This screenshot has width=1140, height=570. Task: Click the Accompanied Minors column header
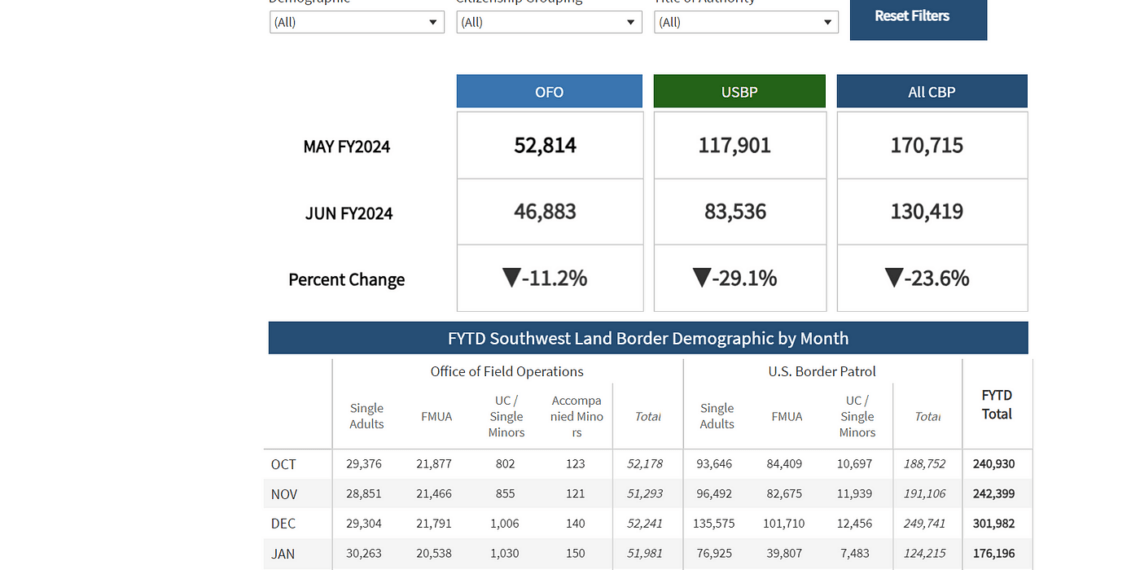(575, 417)
